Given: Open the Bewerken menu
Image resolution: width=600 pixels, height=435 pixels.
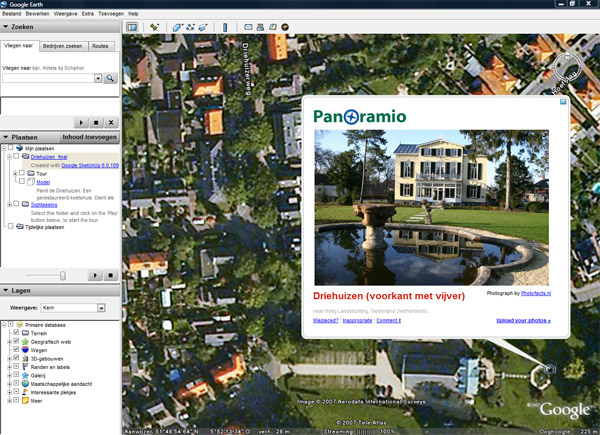Looking at the screenshot, I should (x=38, y=14).
